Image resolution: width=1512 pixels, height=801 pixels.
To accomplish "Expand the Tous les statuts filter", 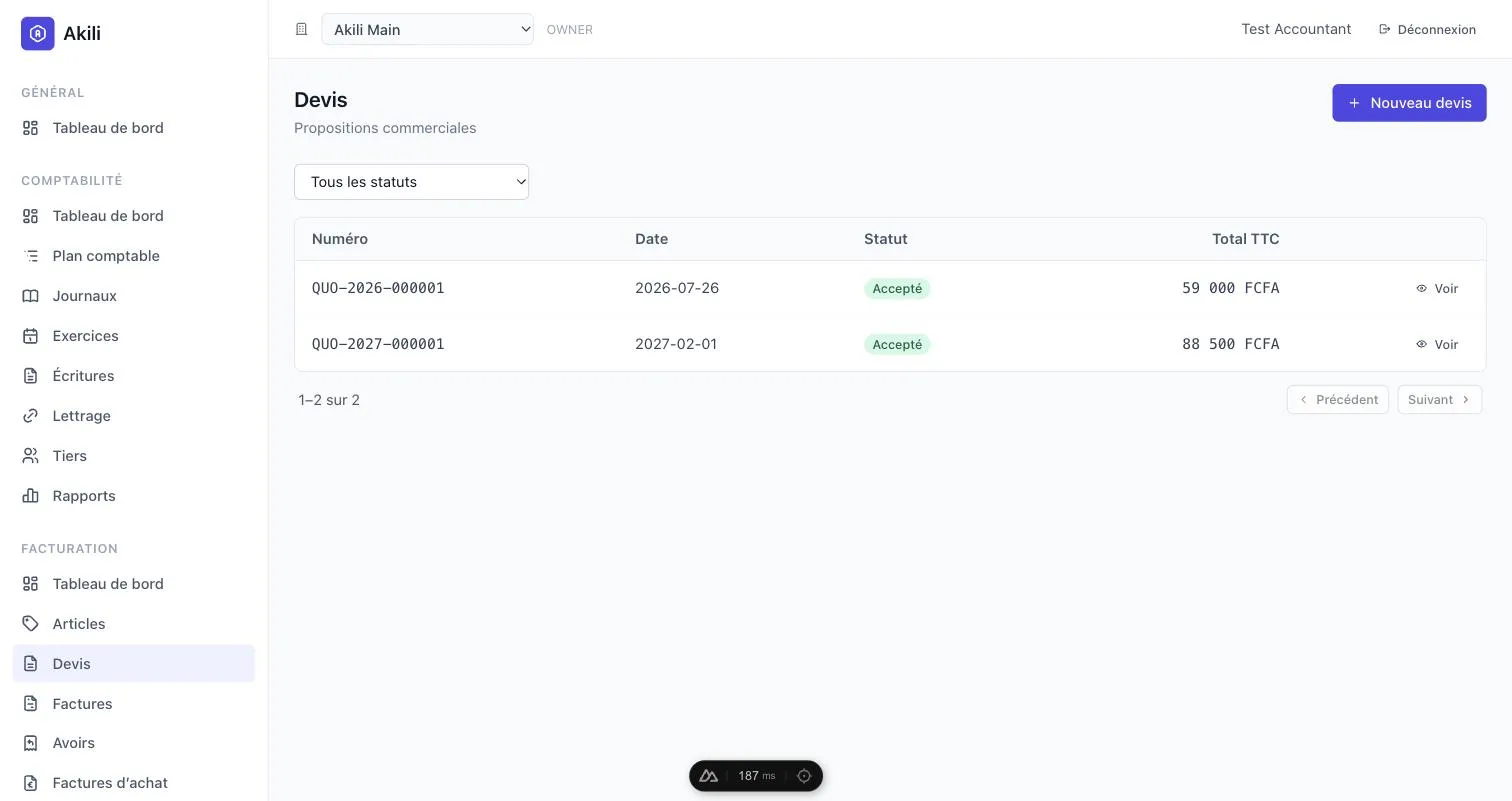I will pyautogui.click(x=411, y=182).
